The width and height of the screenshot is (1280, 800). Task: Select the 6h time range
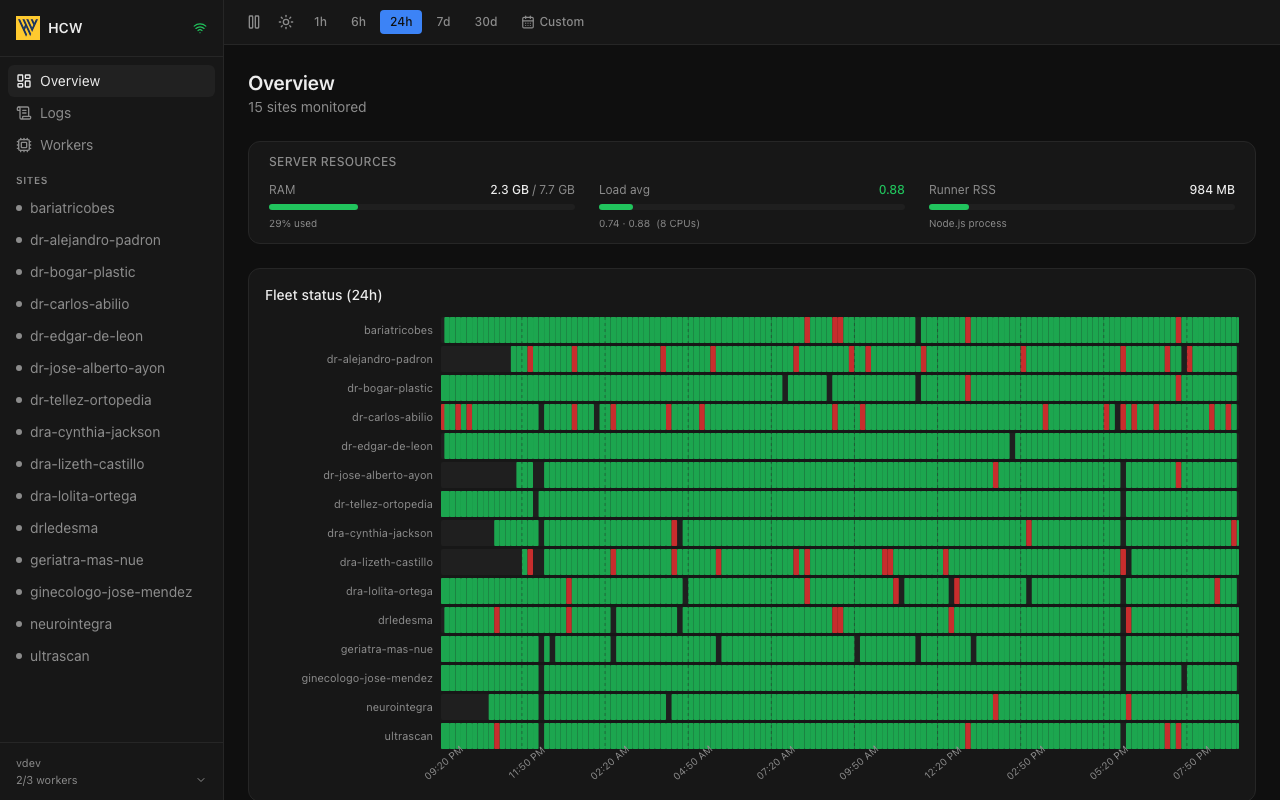click(358, 22)
